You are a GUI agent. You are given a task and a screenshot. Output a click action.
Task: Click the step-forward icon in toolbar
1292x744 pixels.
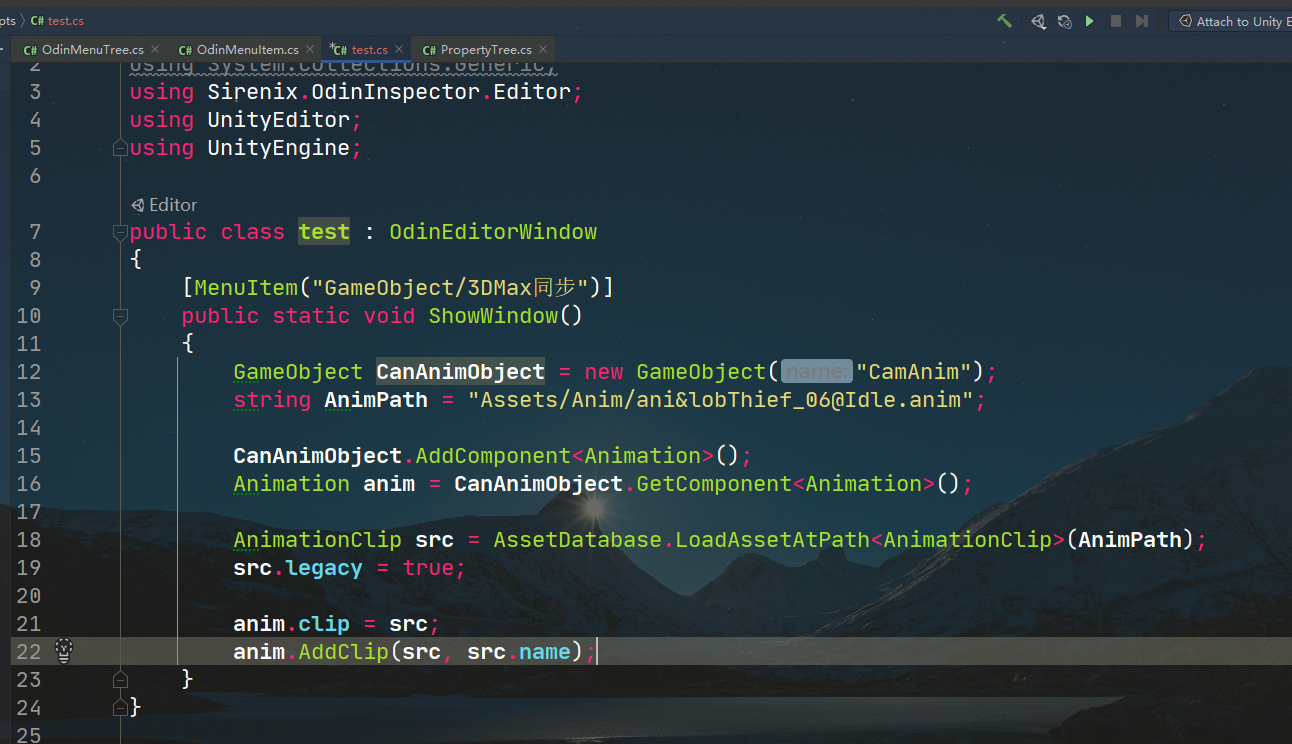1143,21
